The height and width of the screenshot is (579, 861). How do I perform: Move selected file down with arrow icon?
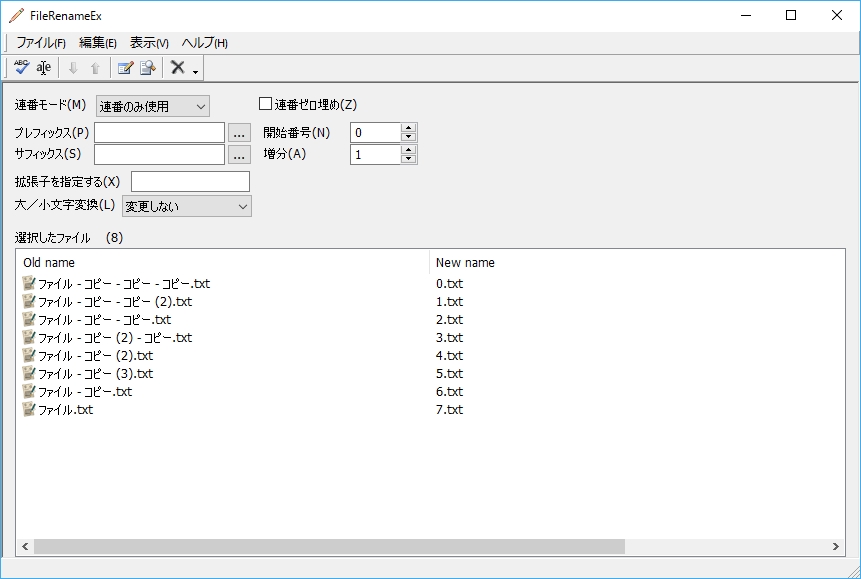click(x=74, y=68)
